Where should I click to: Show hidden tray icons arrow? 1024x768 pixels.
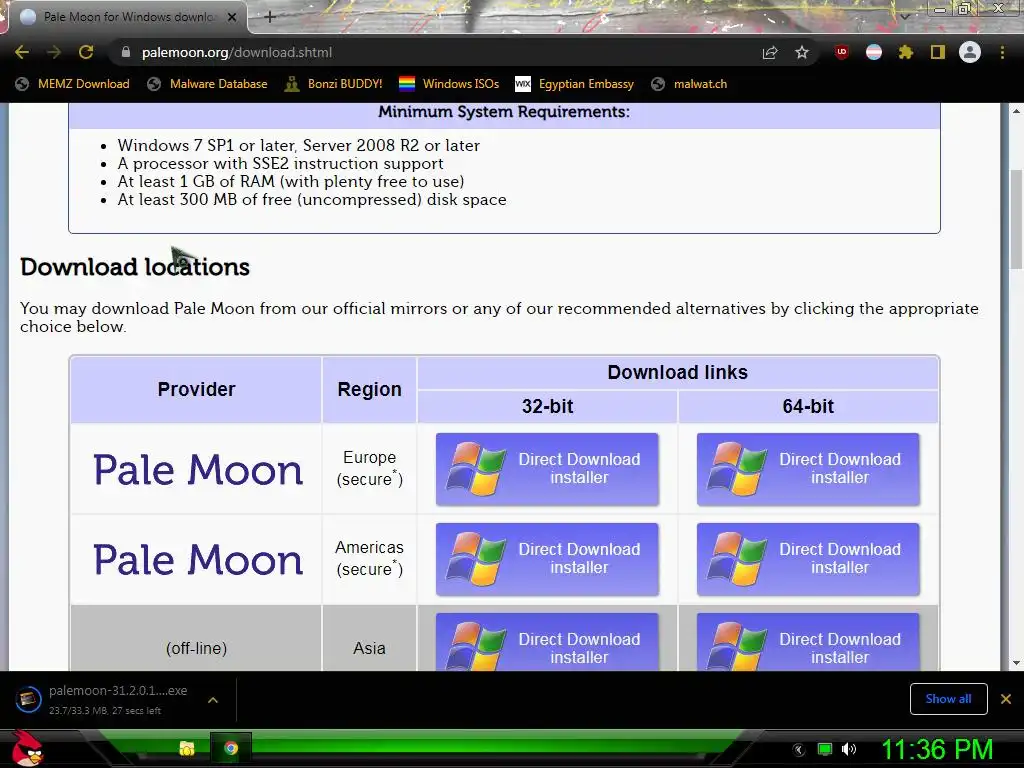click(x=799, y=749)
